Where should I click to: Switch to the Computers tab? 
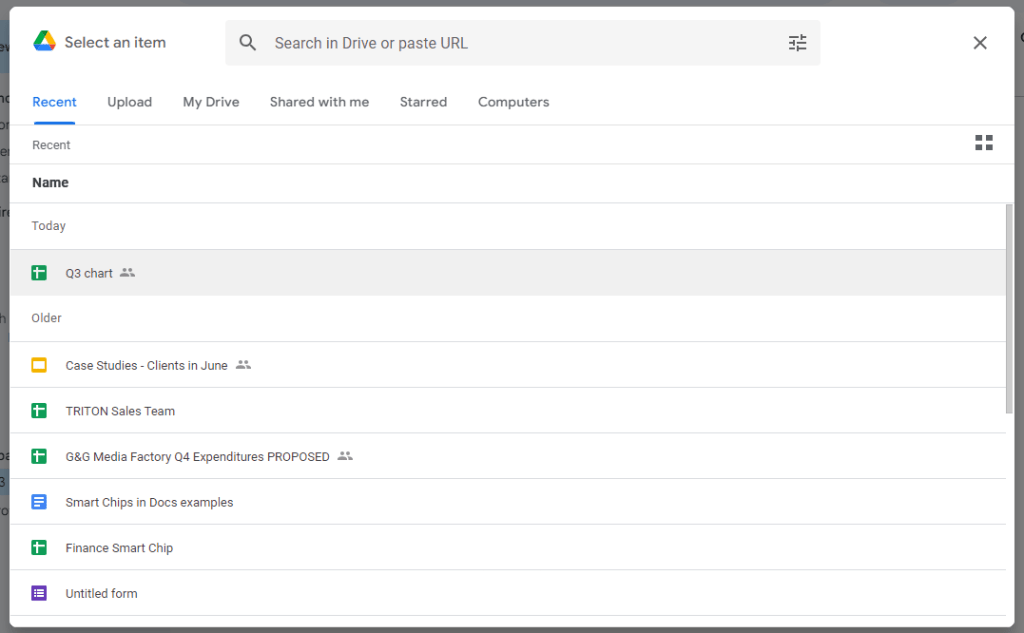[513, 102]
